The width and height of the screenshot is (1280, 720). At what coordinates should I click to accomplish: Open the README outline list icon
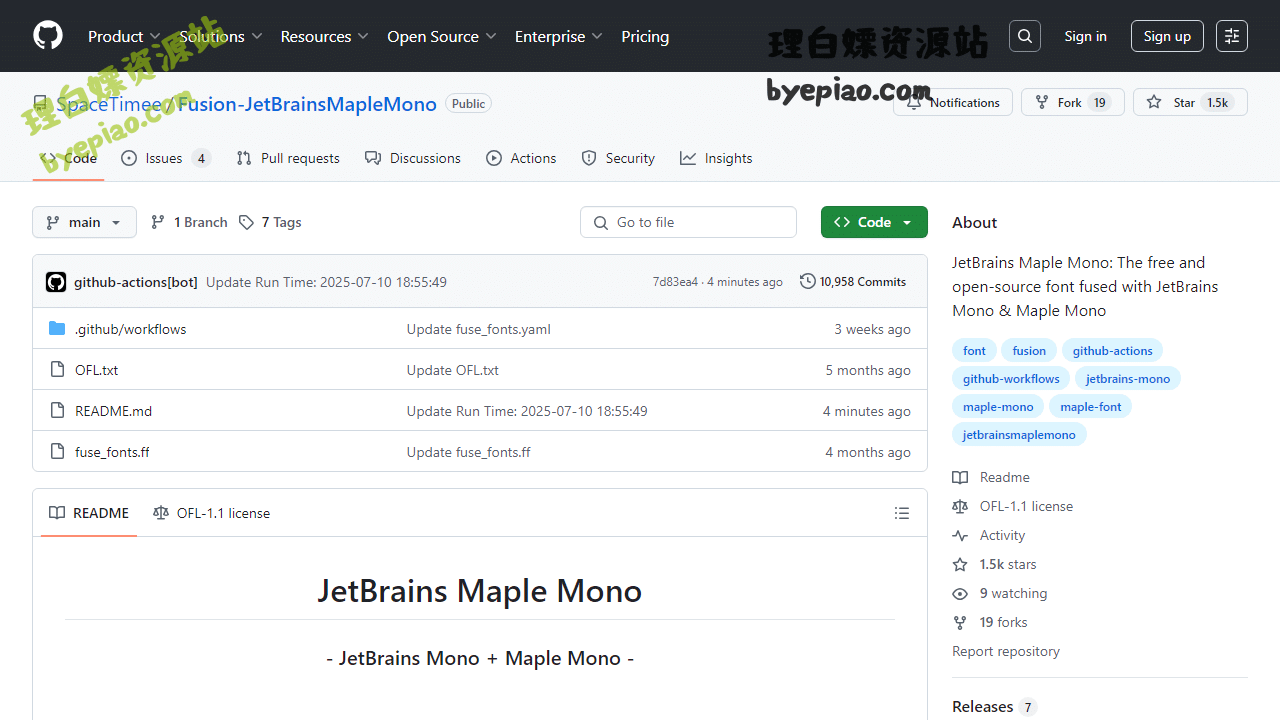pos(902,513)
